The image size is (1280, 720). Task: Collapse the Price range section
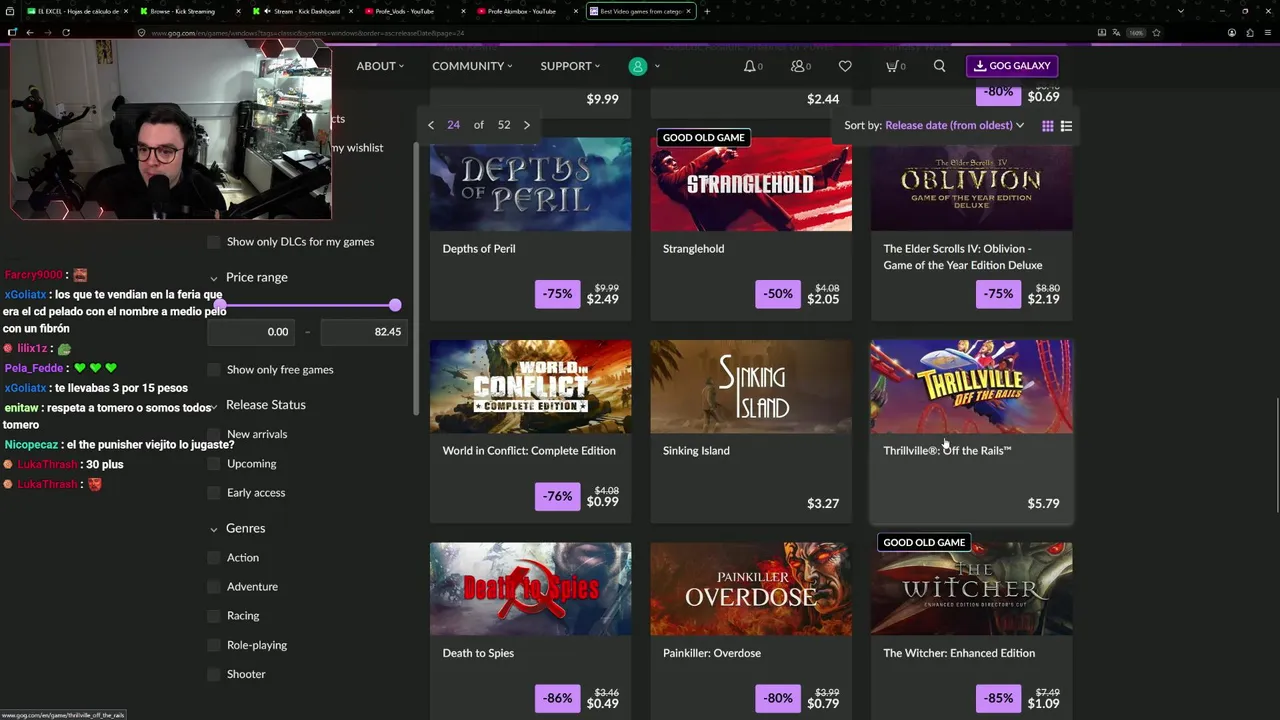click(214, 278)
